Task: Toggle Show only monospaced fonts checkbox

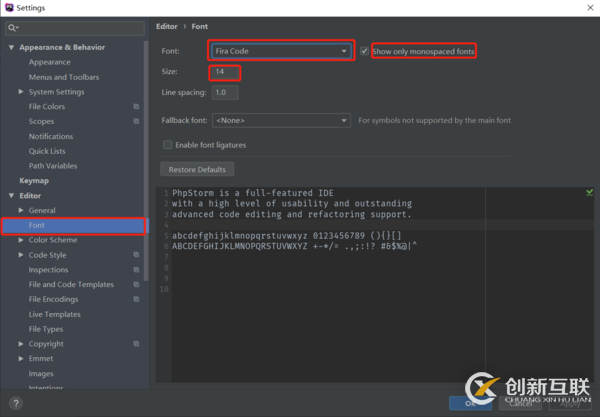Action: click(x=364, y=51)
